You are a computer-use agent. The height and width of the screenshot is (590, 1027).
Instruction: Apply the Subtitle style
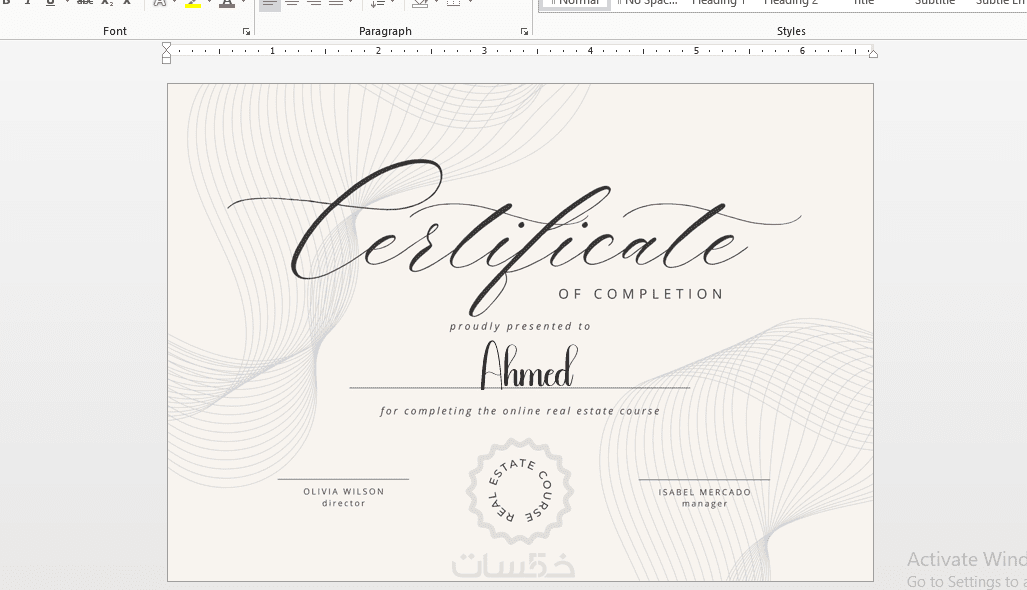pos(935,4)
